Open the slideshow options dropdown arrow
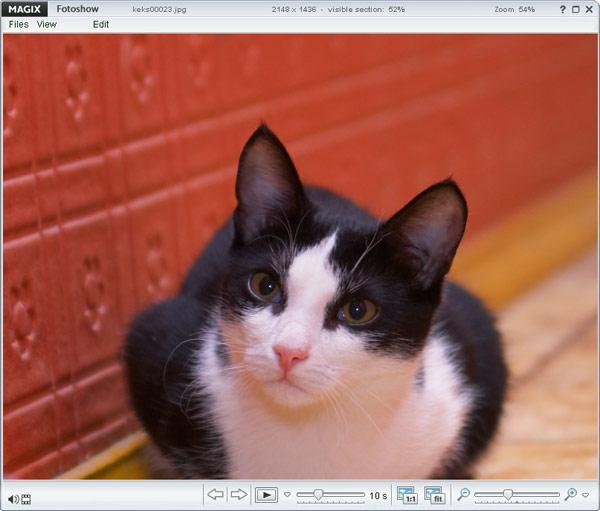The width and height of the screenshot is (600, 511). [287, 495]
